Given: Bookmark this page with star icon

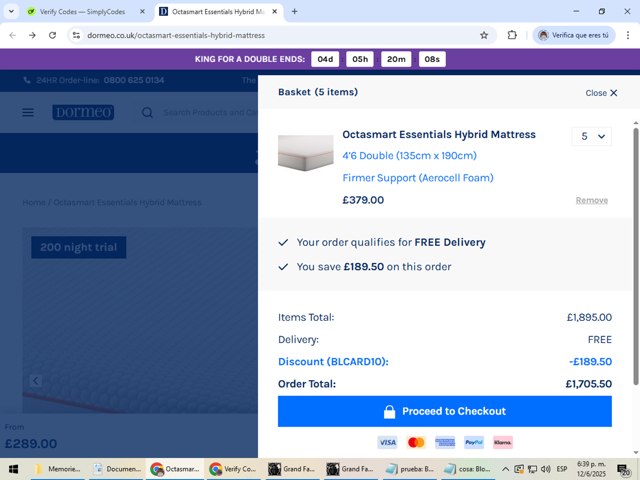Looking at the screenshot, I should point(484,36).
